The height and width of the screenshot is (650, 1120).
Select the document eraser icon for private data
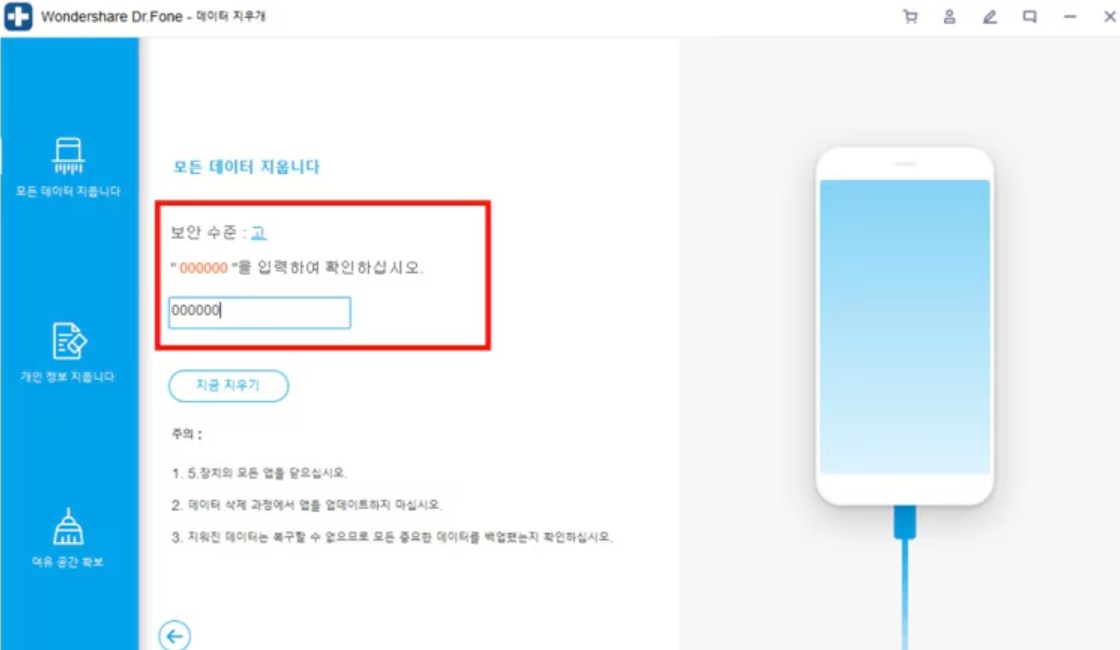point(69,341)
